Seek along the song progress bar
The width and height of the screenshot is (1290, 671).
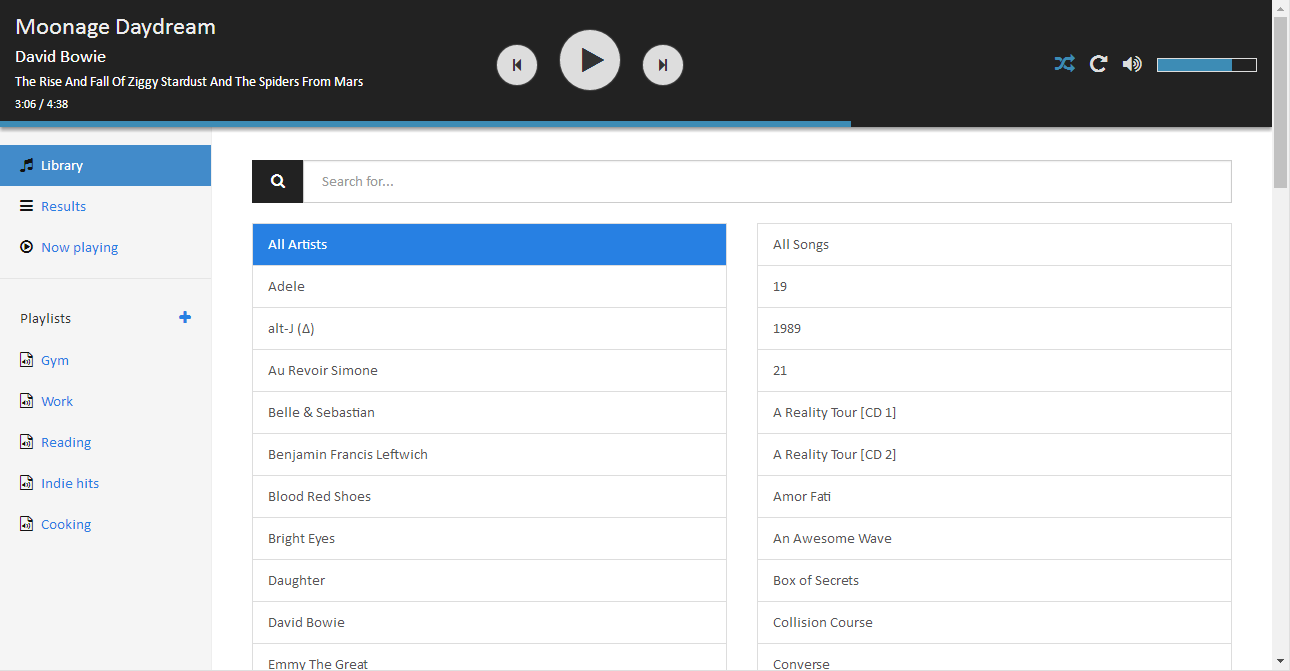(636, 124)
